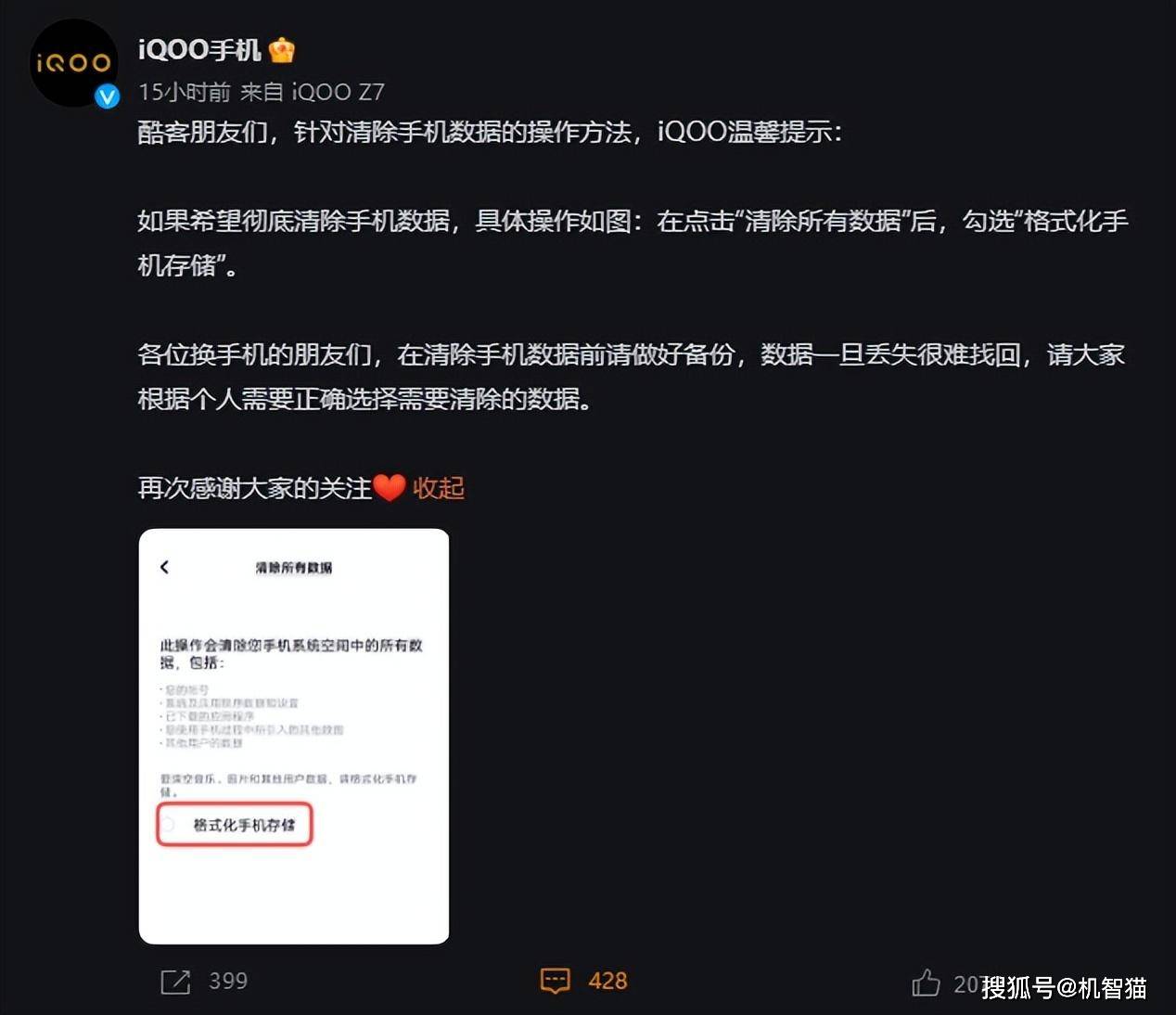Click the repost count 399
Image resolution: width=1176 pixels, height=1015 pixels.
tap(228, 982)
